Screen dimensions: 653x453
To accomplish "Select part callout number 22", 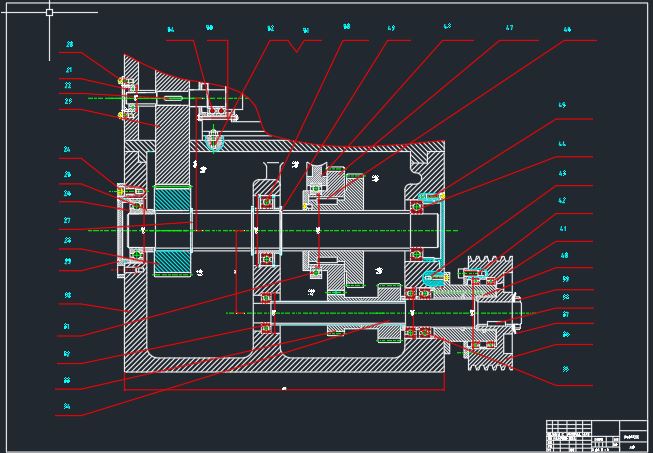I will (68, 85).
